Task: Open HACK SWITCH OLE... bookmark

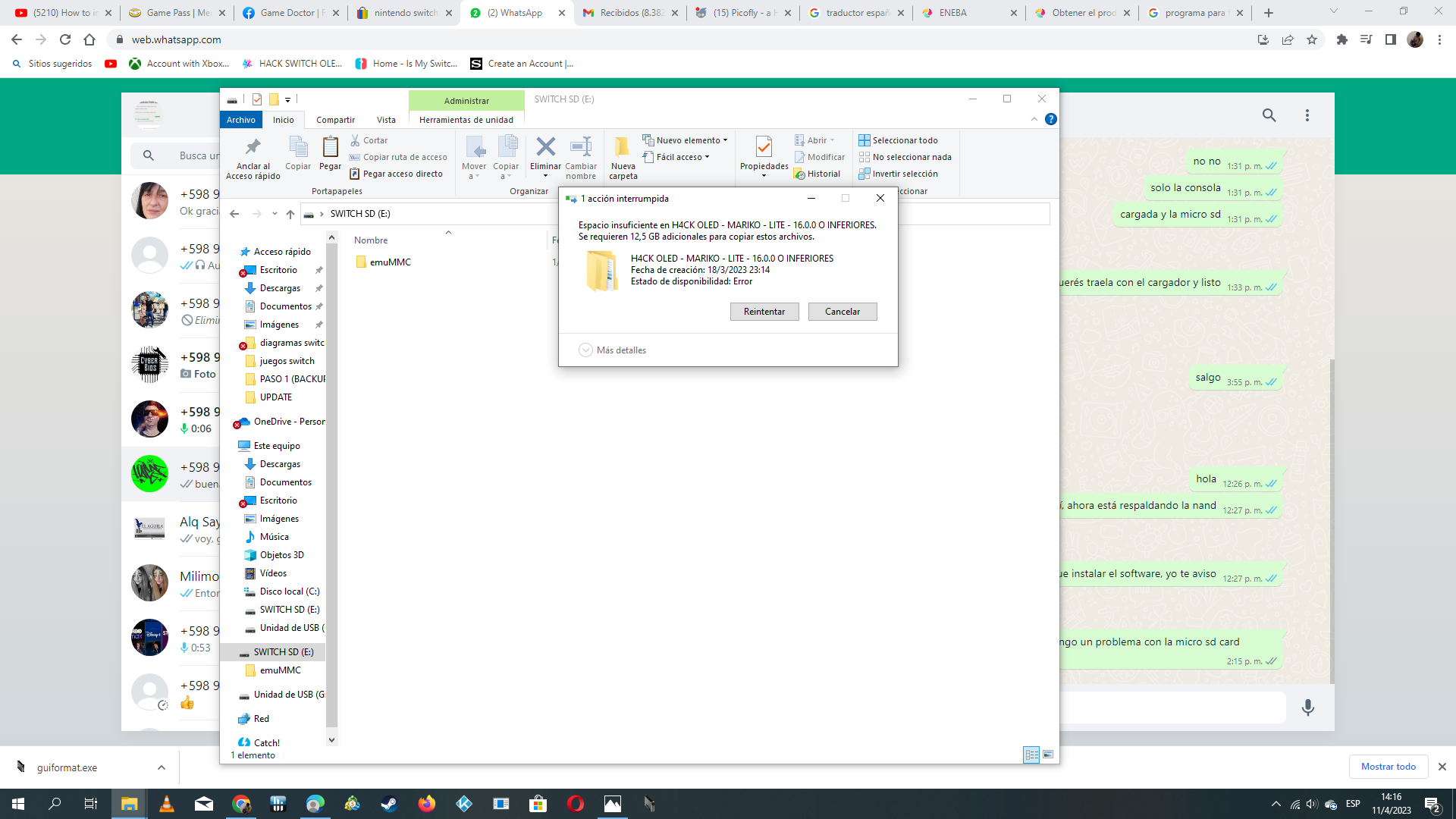Action: click(292, 64)
